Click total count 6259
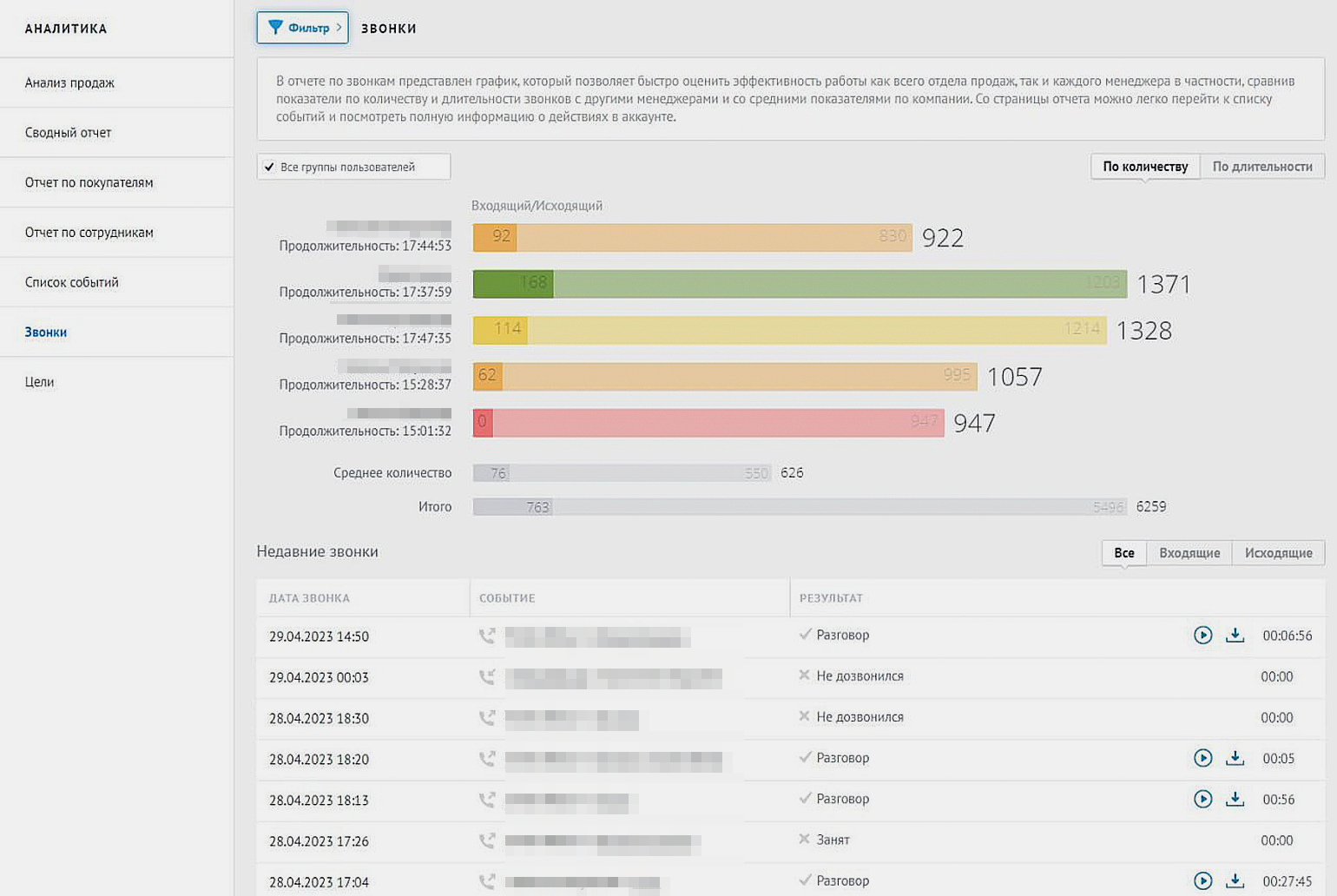This screenshot has width=1337, height=896. (1151, 506)
